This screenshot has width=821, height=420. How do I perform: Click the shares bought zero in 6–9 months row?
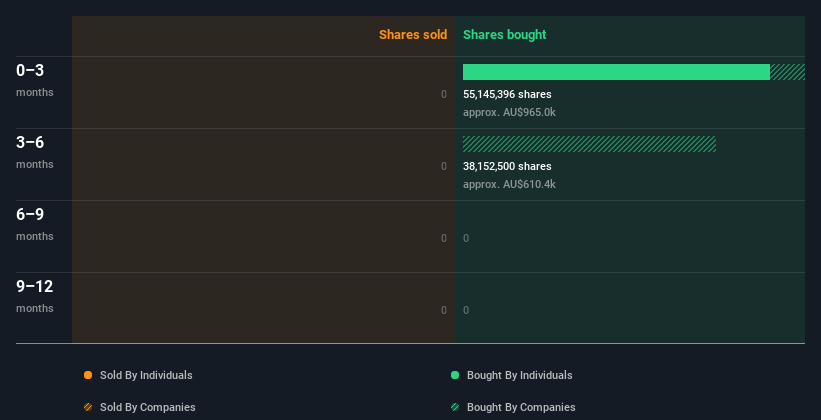coord(466,238)
